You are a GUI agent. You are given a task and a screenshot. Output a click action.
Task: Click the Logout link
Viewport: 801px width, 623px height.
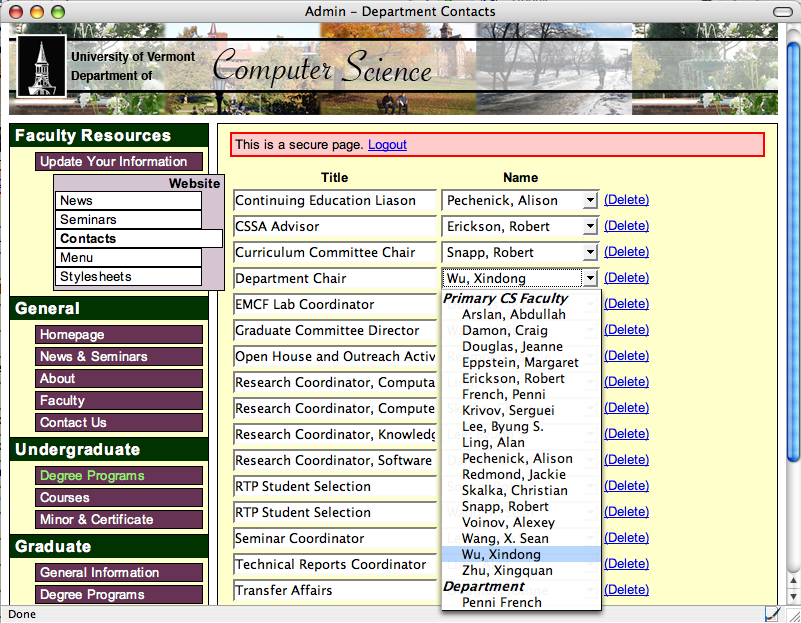(387, 145)
